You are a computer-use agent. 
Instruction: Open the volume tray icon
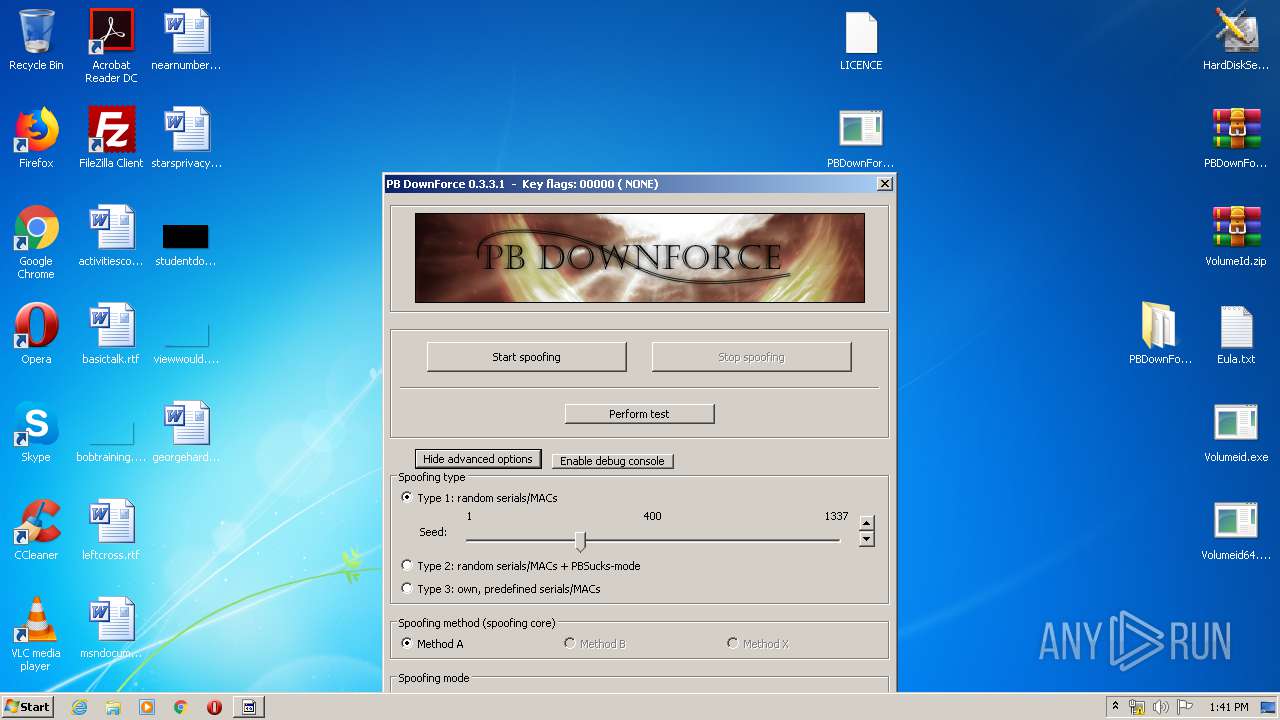coord(1161,707)
